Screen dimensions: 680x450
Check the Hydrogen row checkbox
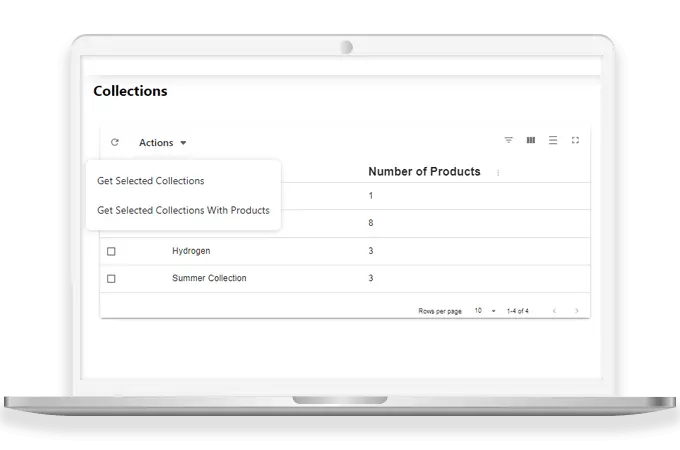pos(111,251)
